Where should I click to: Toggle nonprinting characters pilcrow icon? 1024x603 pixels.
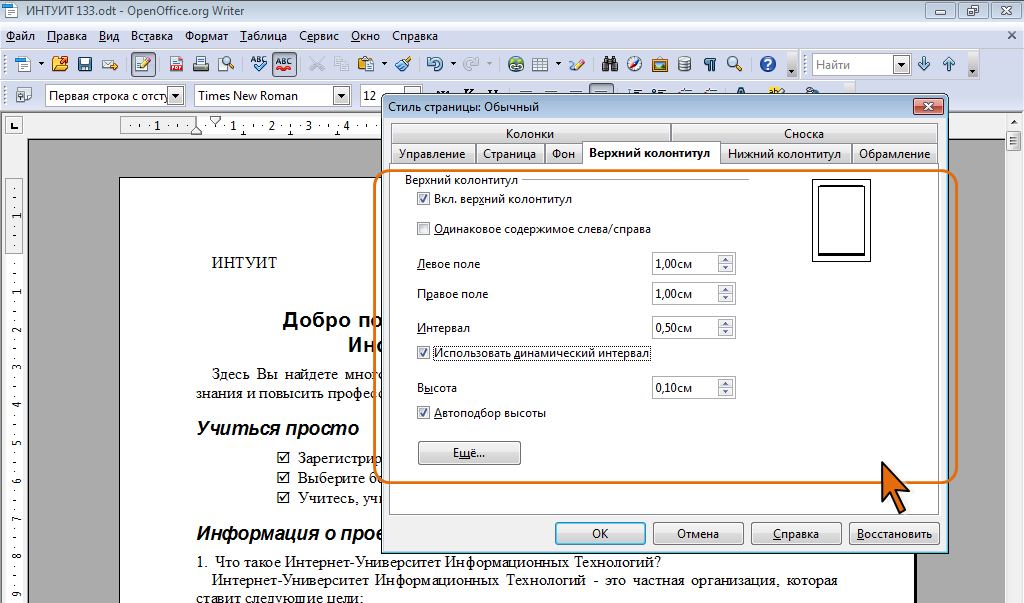710,64
